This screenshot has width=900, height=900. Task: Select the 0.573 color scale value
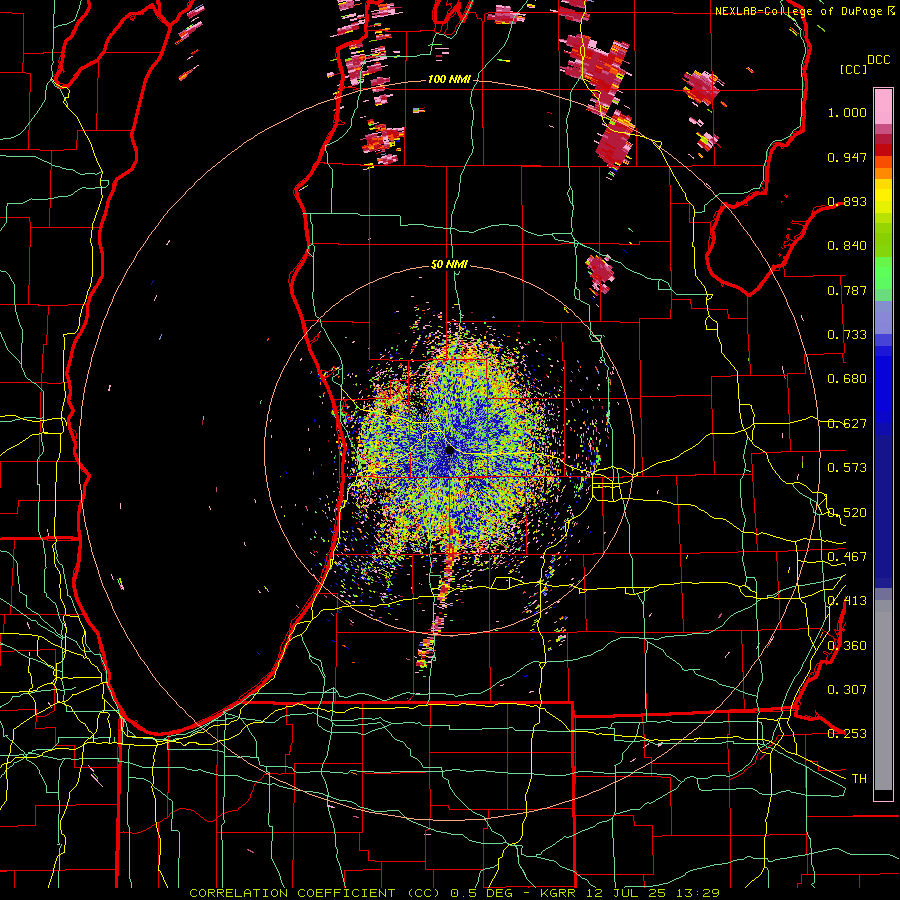click(x=847, y=468)
